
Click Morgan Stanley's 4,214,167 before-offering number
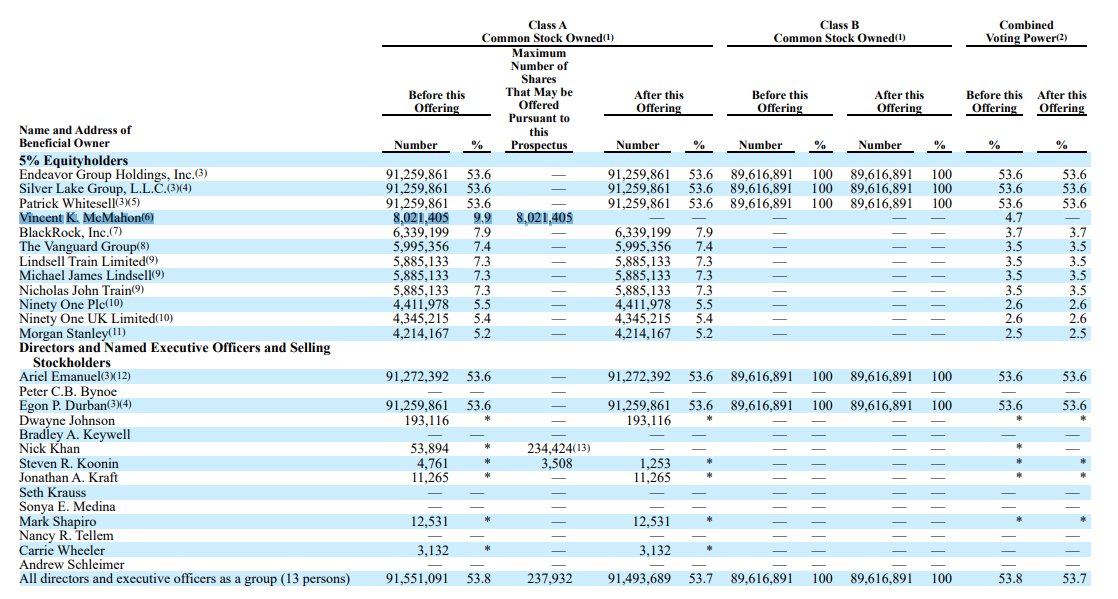(x=421, y=334)
